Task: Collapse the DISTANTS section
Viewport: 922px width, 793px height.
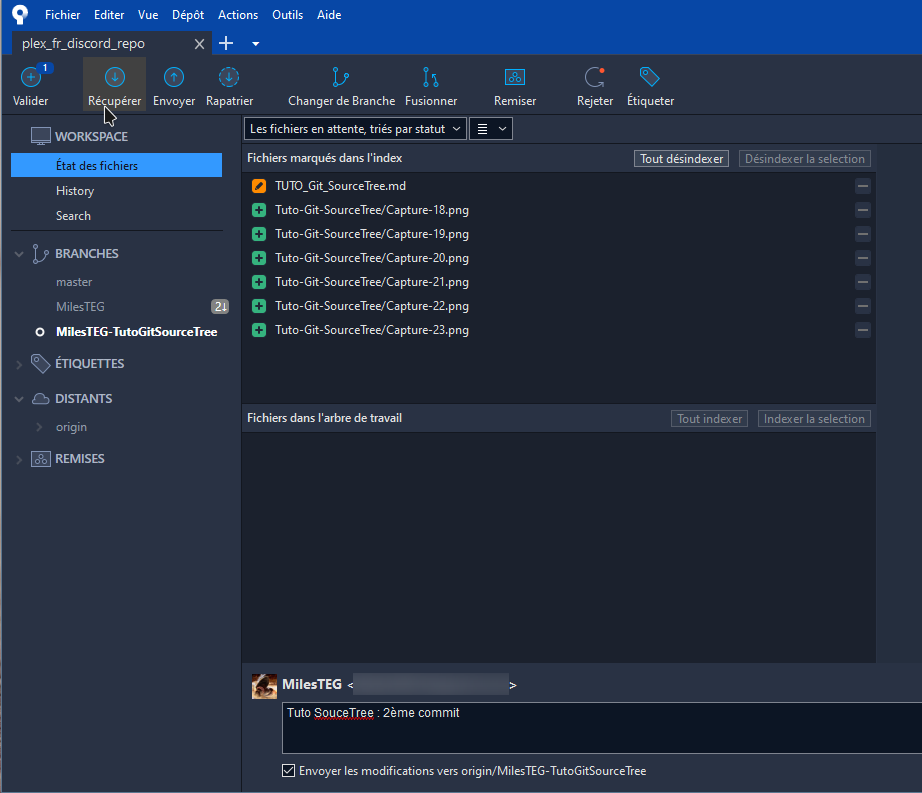Action: click(19, 399)
